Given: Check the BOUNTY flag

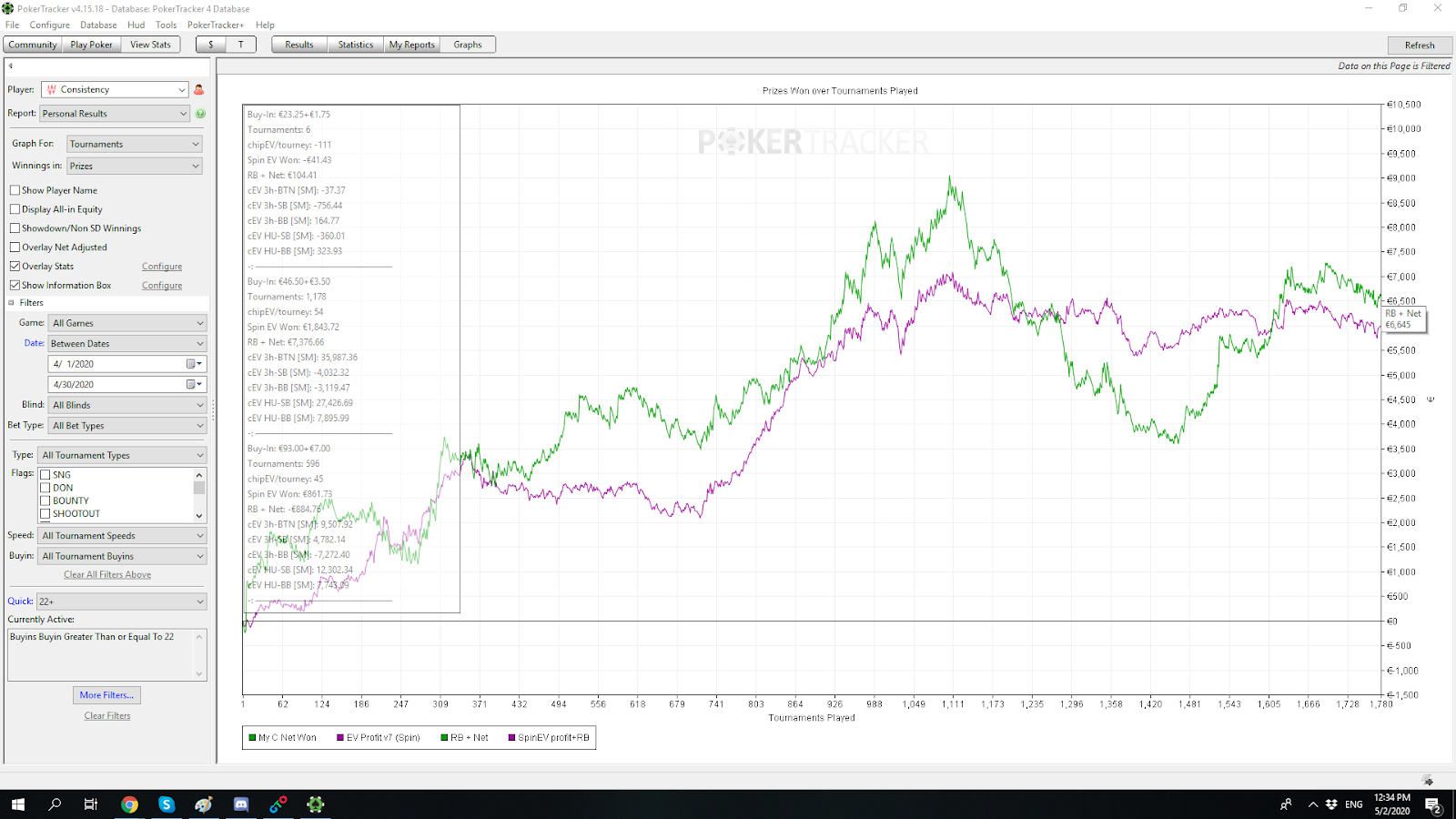Looking at the screenshot, I should 45,500.
